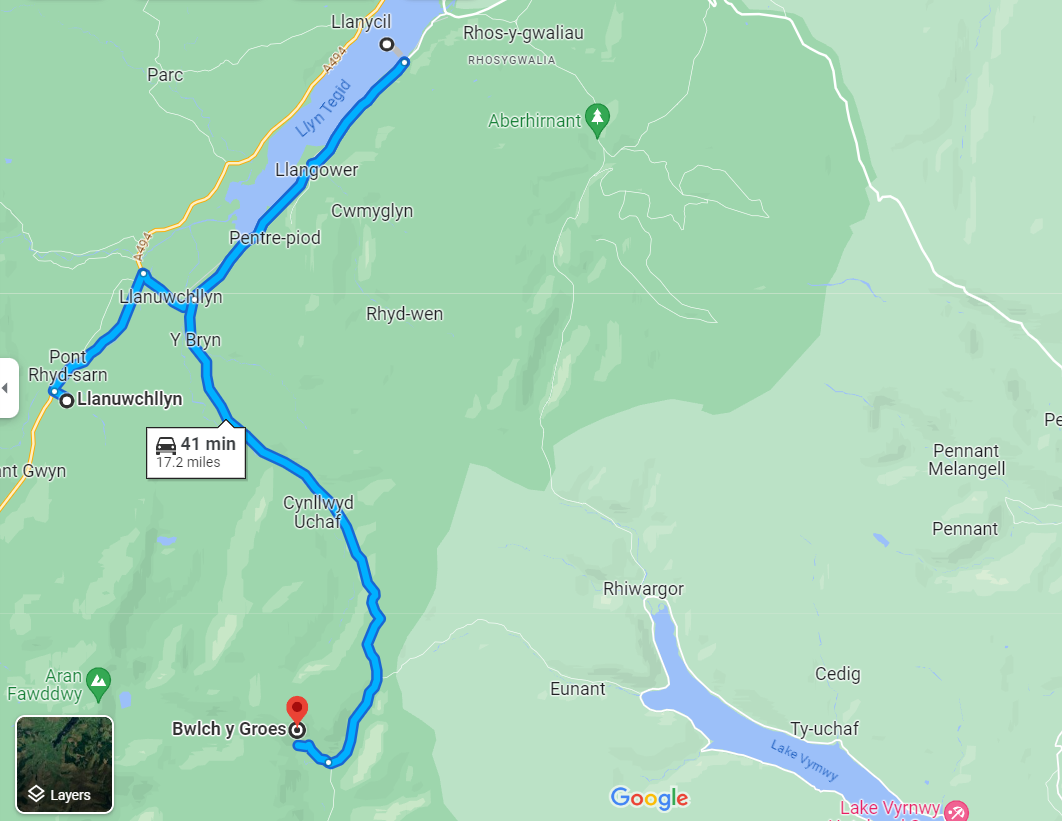Click the Lake Vyrnwy pink attraction icon

[956, 812]
